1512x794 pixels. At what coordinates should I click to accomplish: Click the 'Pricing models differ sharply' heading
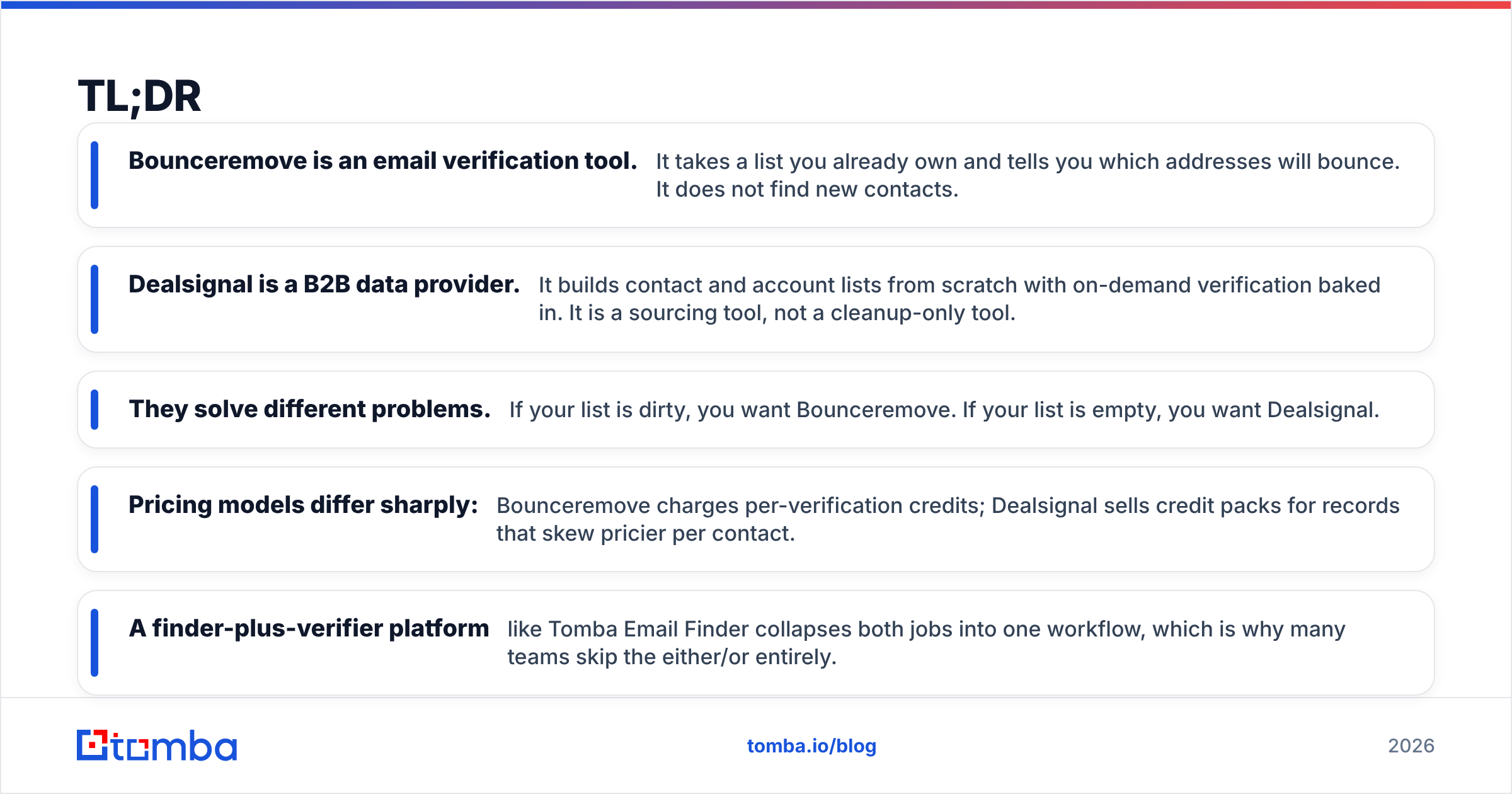point(303,505)
